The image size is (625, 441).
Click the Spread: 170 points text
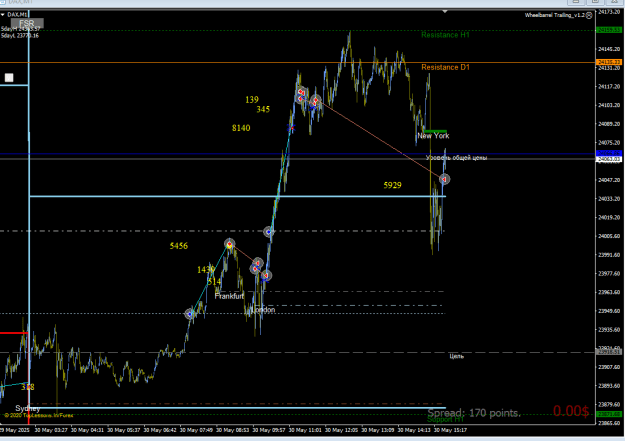click(474, 413)
